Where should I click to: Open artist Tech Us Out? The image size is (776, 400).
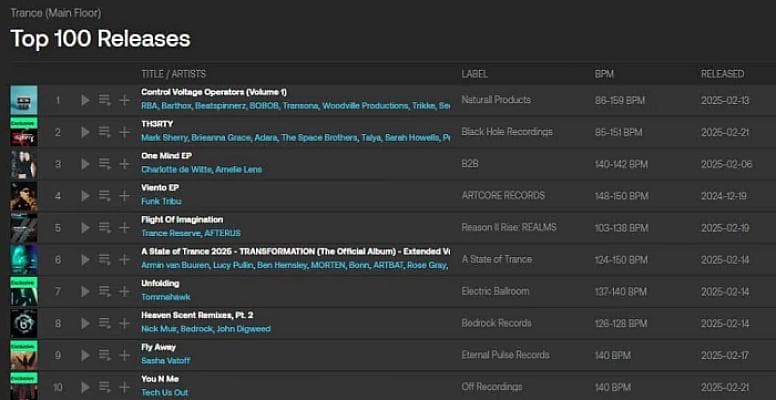click(164, 393)
